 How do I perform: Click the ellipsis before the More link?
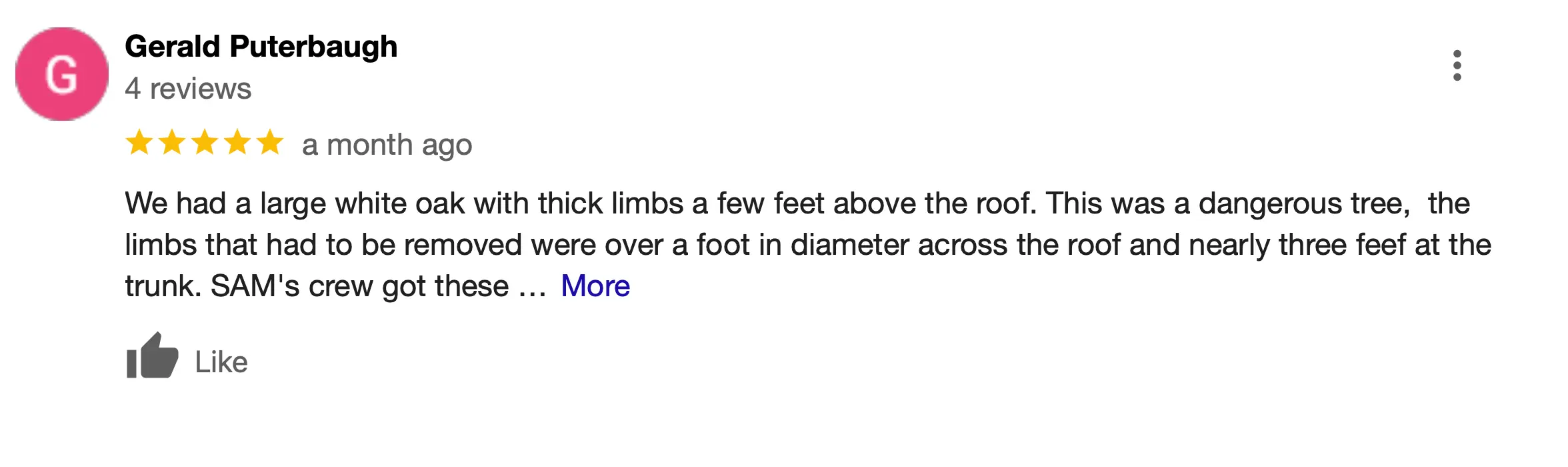pos(532,288)
